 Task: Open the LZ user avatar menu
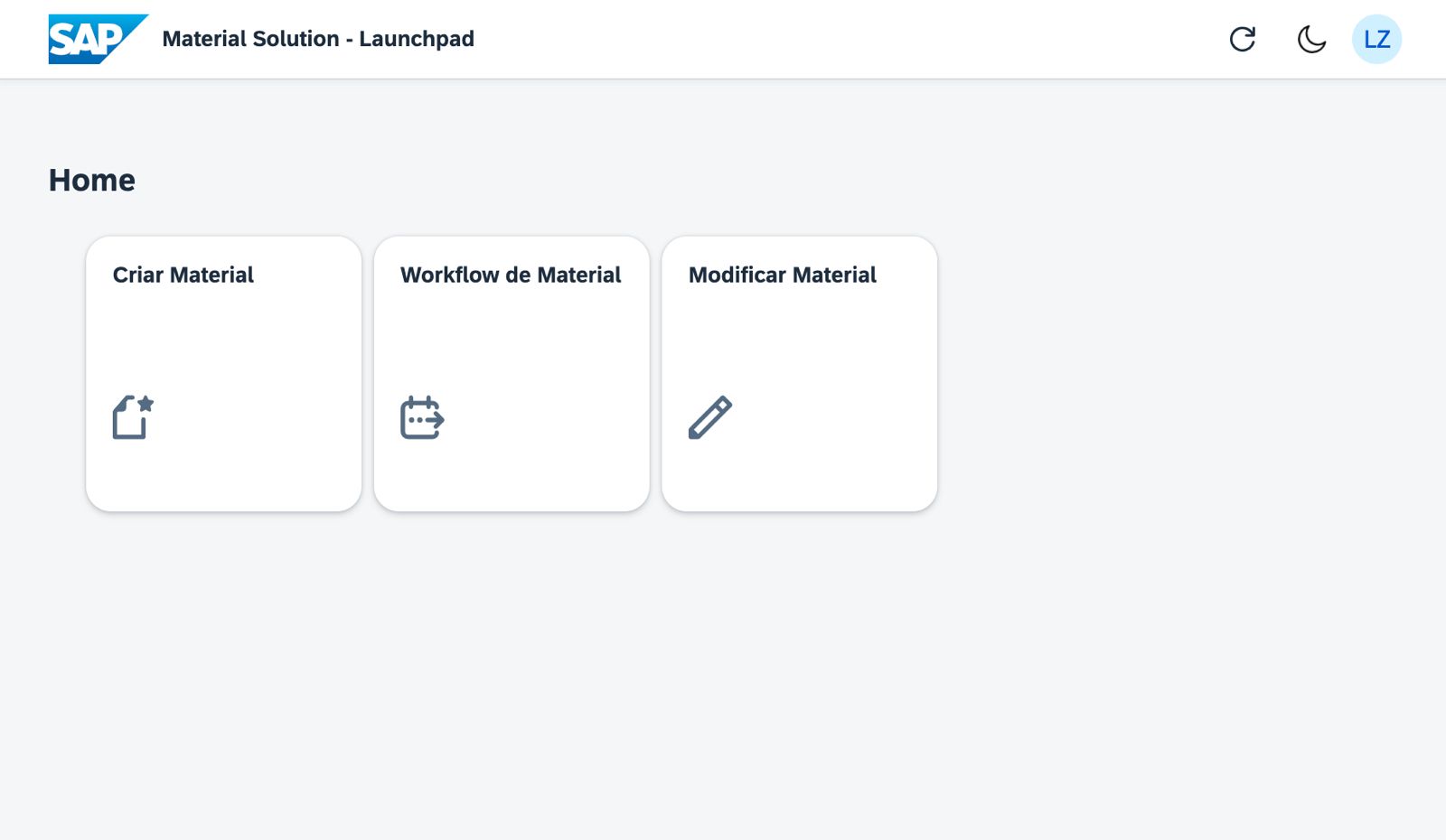click(1376, 39)
